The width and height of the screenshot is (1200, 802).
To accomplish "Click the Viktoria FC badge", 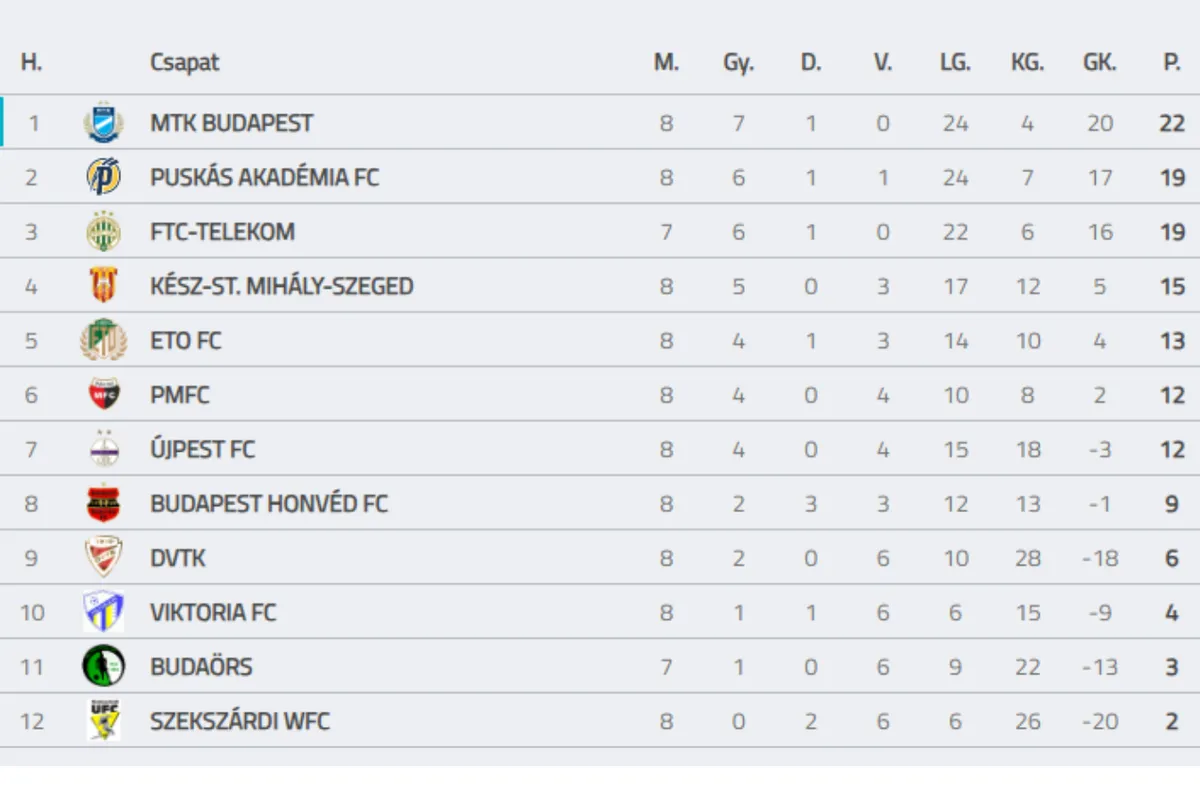I will (x=103, y=612).
